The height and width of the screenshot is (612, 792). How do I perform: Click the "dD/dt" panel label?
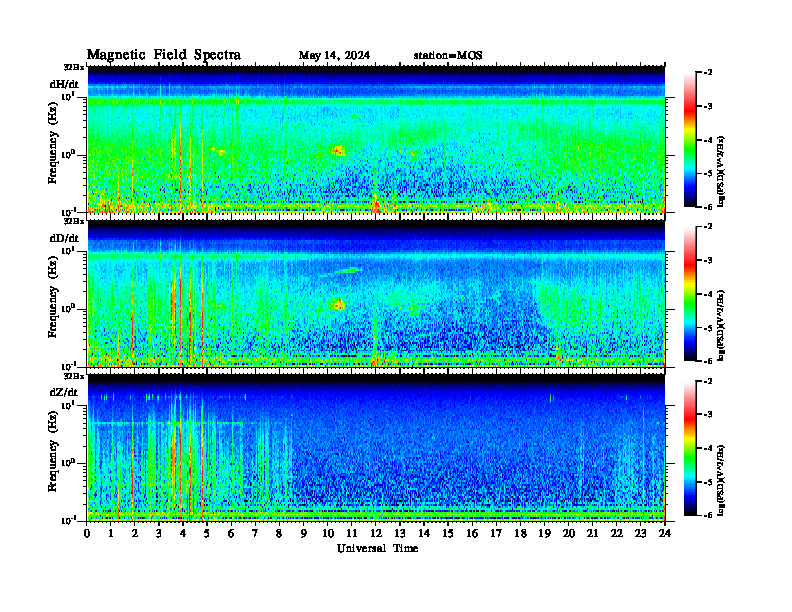point(64,238)
